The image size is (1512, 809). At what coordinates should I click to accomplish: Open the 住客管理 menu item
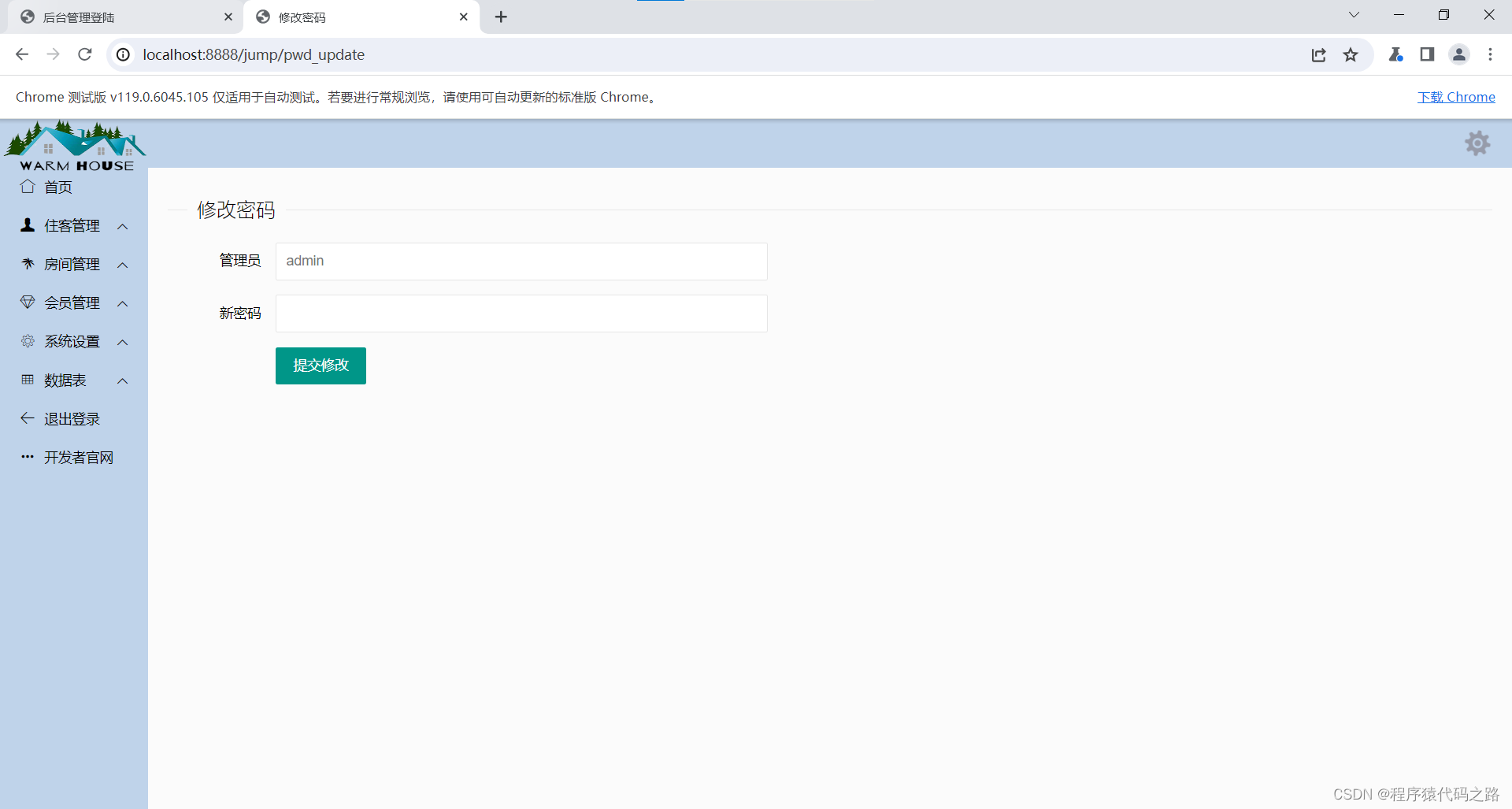click(x=72, y=226)
